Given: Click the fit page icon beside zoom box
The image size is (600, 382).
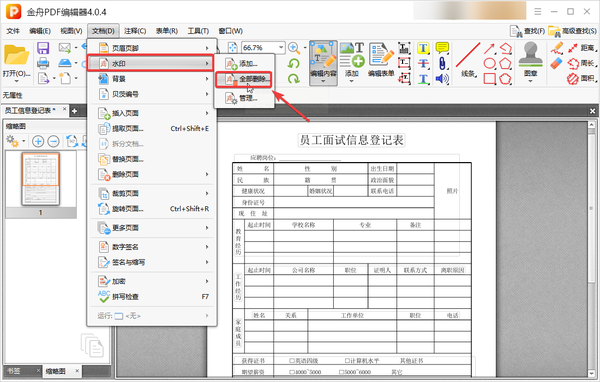Looking at the screenshot, I should coord(232,47).
